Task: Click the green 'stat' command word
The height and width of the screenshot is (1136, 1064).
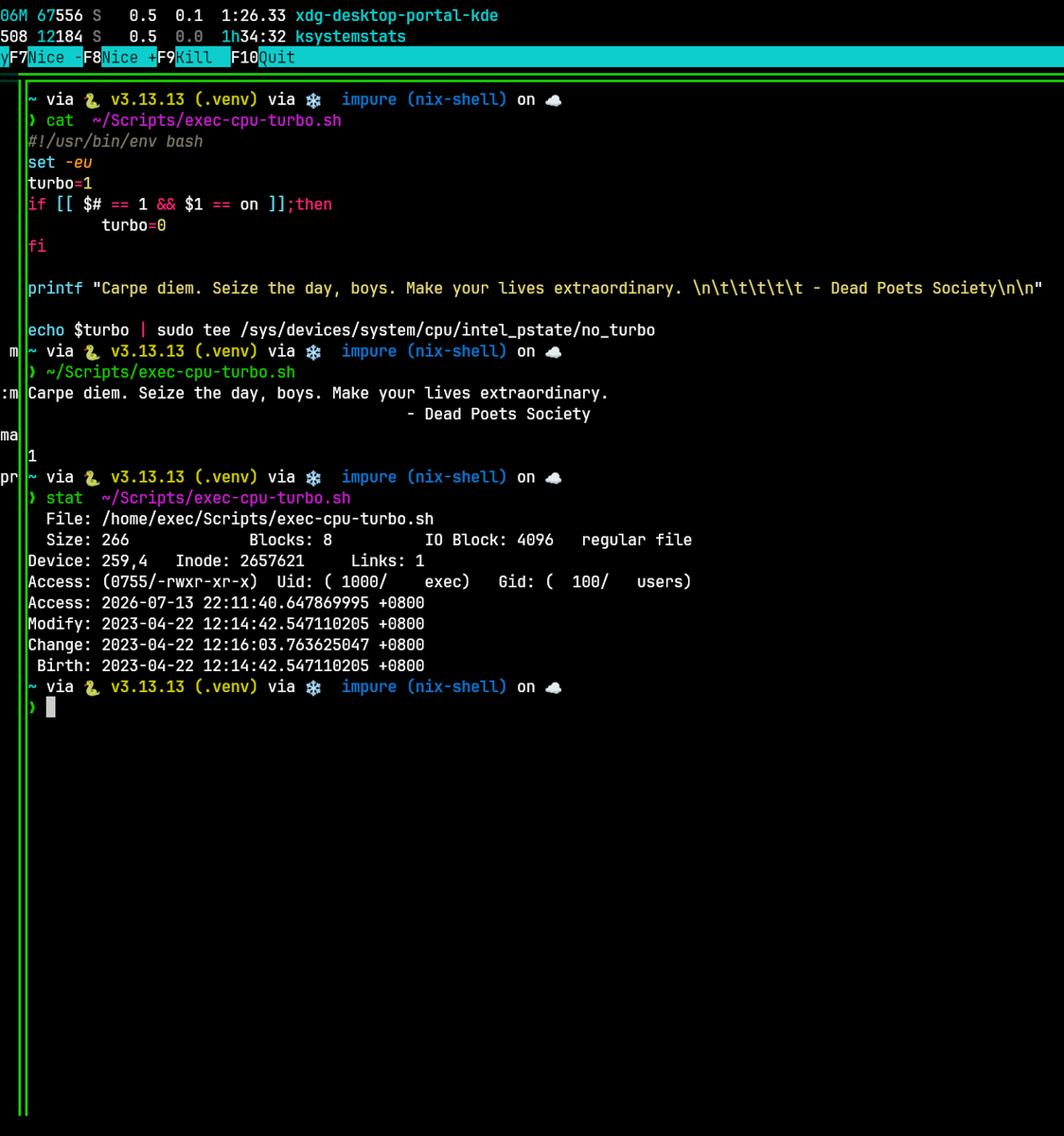Action: point(64,499)
